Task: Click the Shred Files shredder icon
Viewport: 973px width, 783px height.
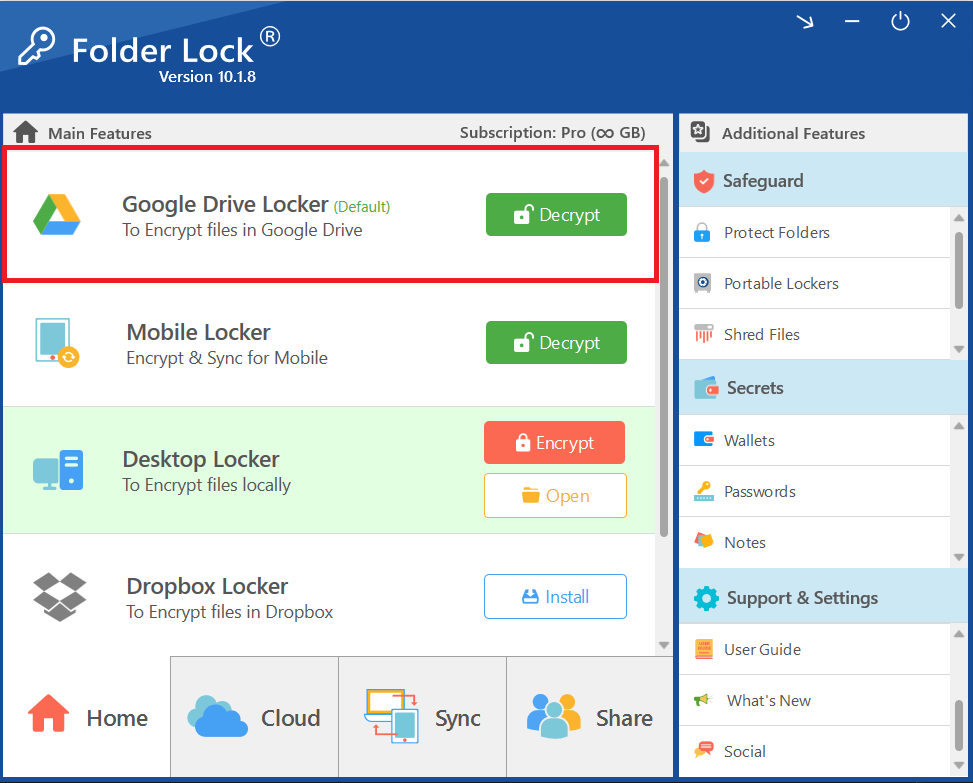Action: tap(704, 334)
